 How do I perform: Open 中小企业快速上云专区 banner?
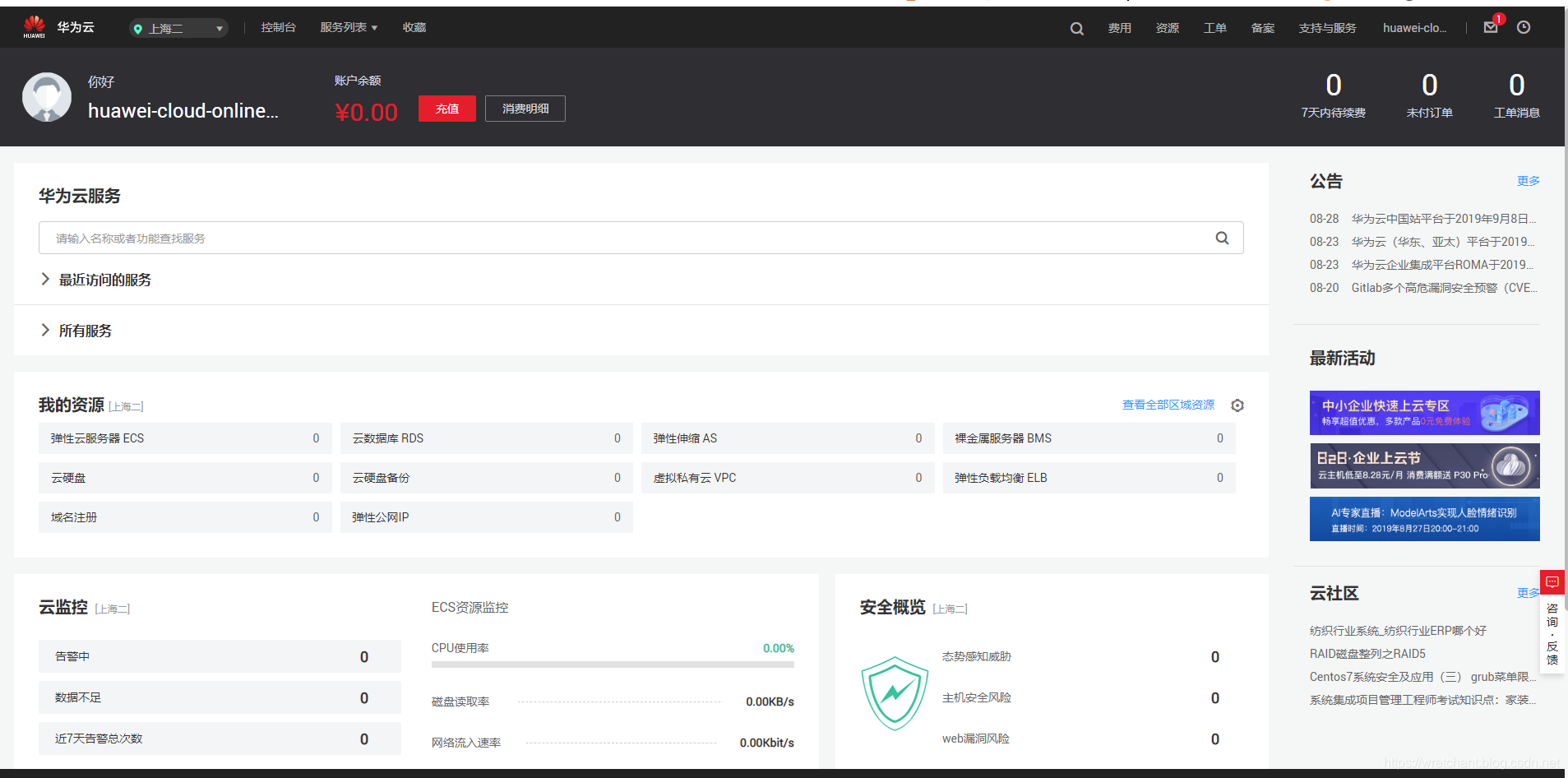tap(1424, 413)
